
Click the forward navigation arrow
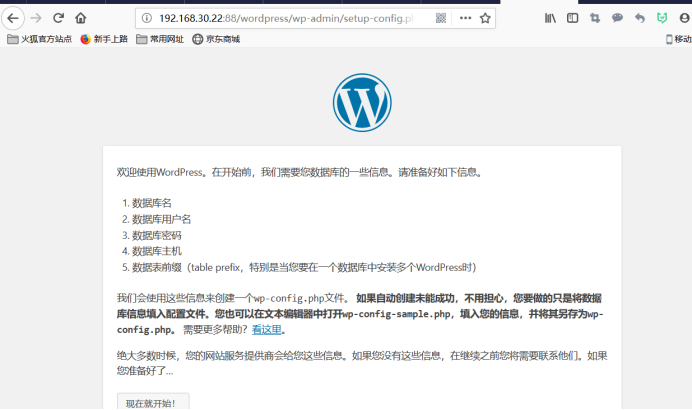click(36, 18)
